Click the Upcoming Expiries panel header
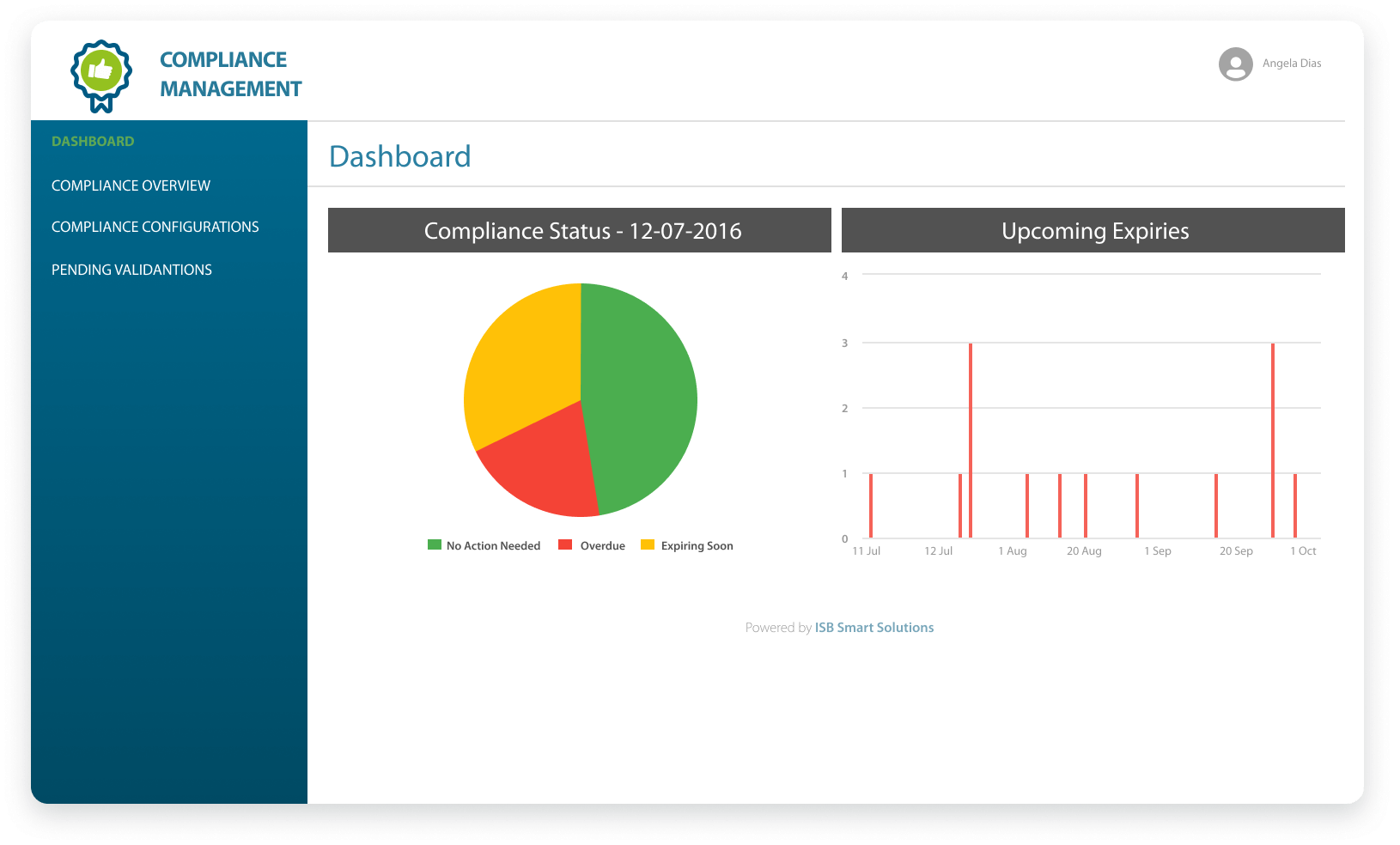 pyautogui.click(x=1093, y=231)
